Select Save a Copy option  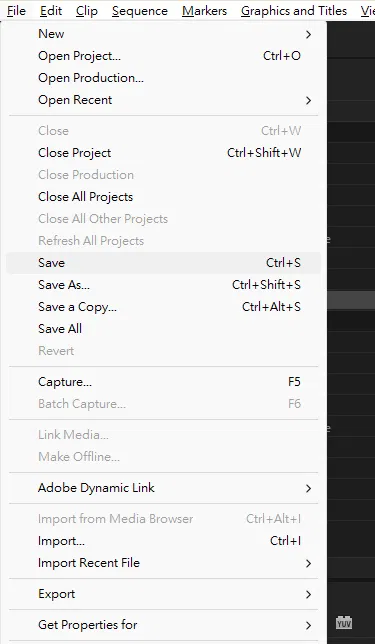click(163, 307)
